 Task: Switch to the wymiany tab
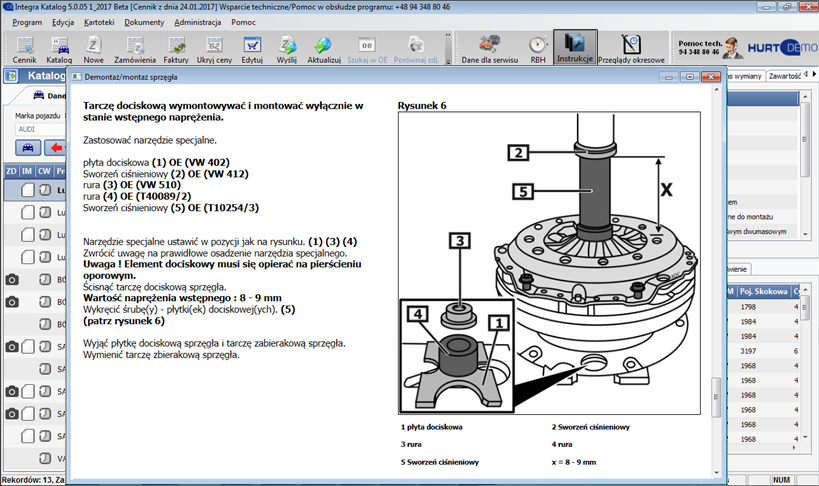coord(745,76)
